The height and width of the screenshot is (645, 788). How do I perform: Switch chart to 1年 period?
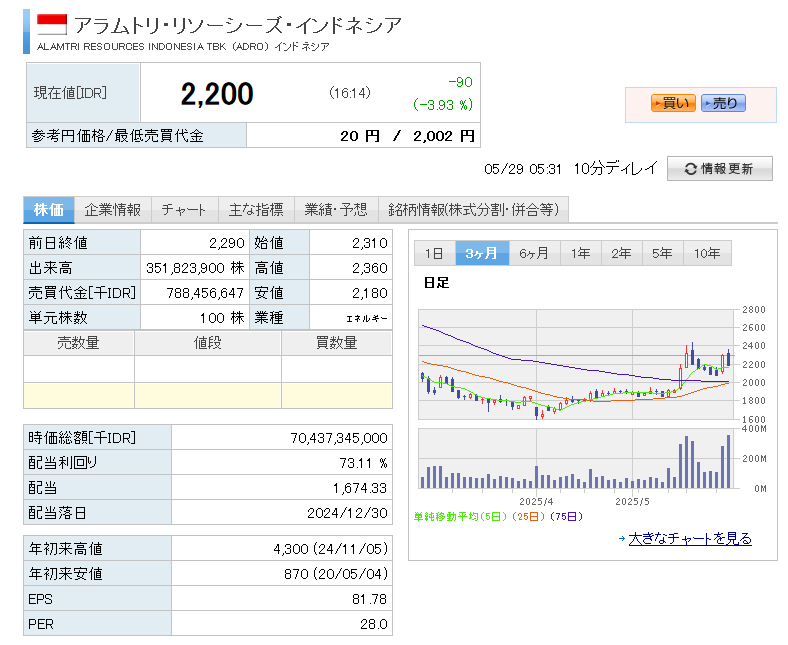point(580,253)
